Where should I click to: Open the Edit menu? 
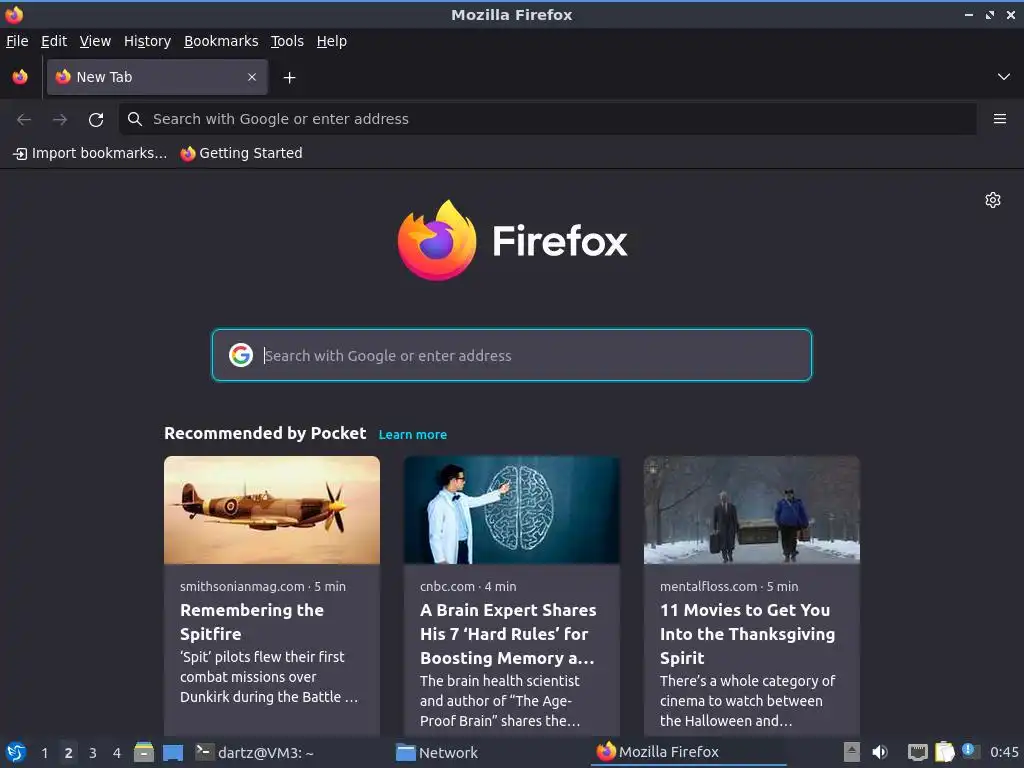coord(54,41)
